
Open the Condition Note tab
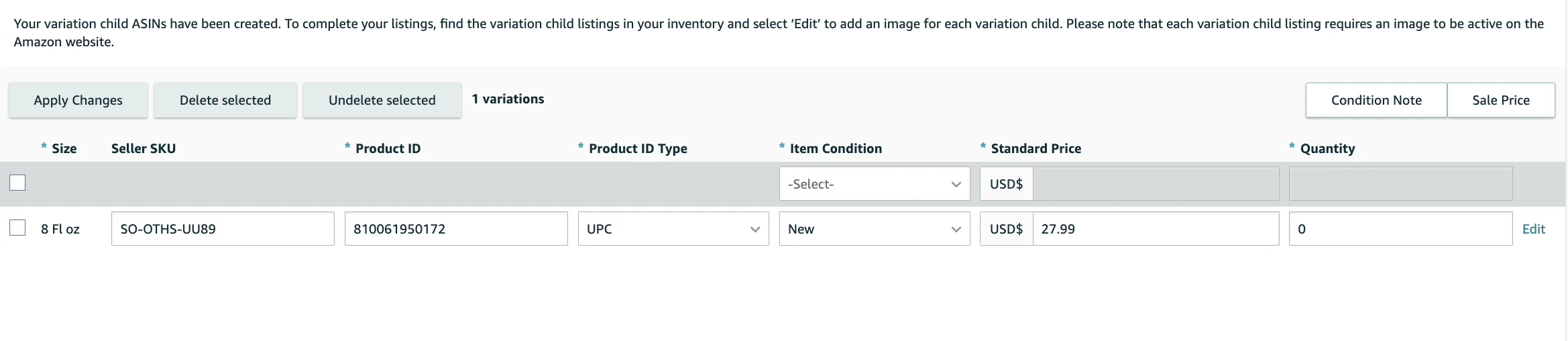(x=1376, y=100)
